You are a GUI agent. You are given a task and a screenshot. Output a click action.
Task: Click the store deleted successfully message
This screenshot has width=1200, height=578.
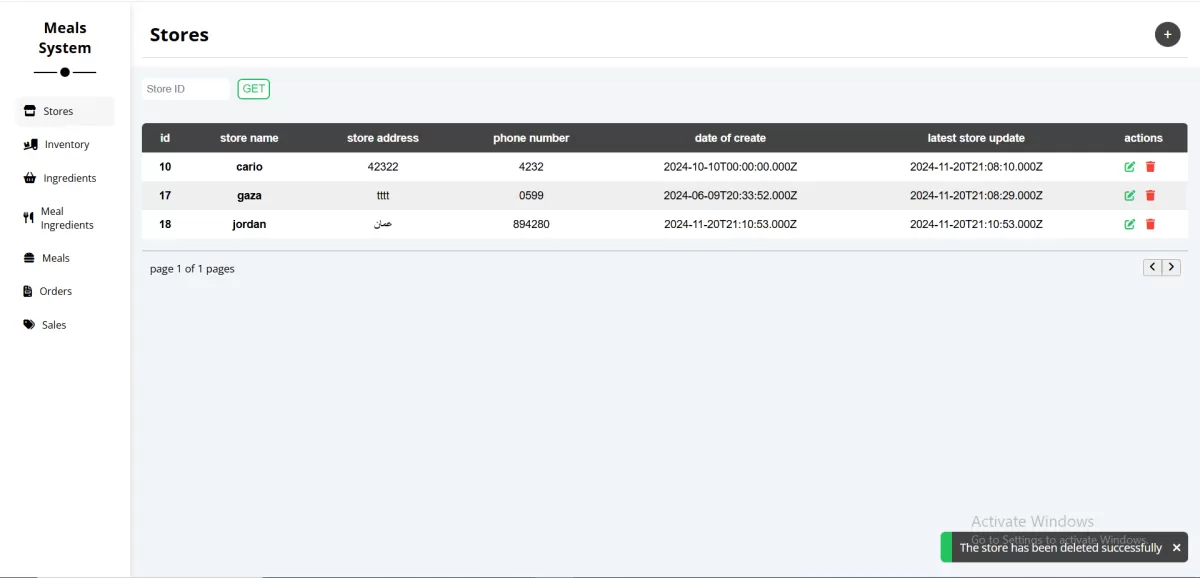tap(1061, 548)
